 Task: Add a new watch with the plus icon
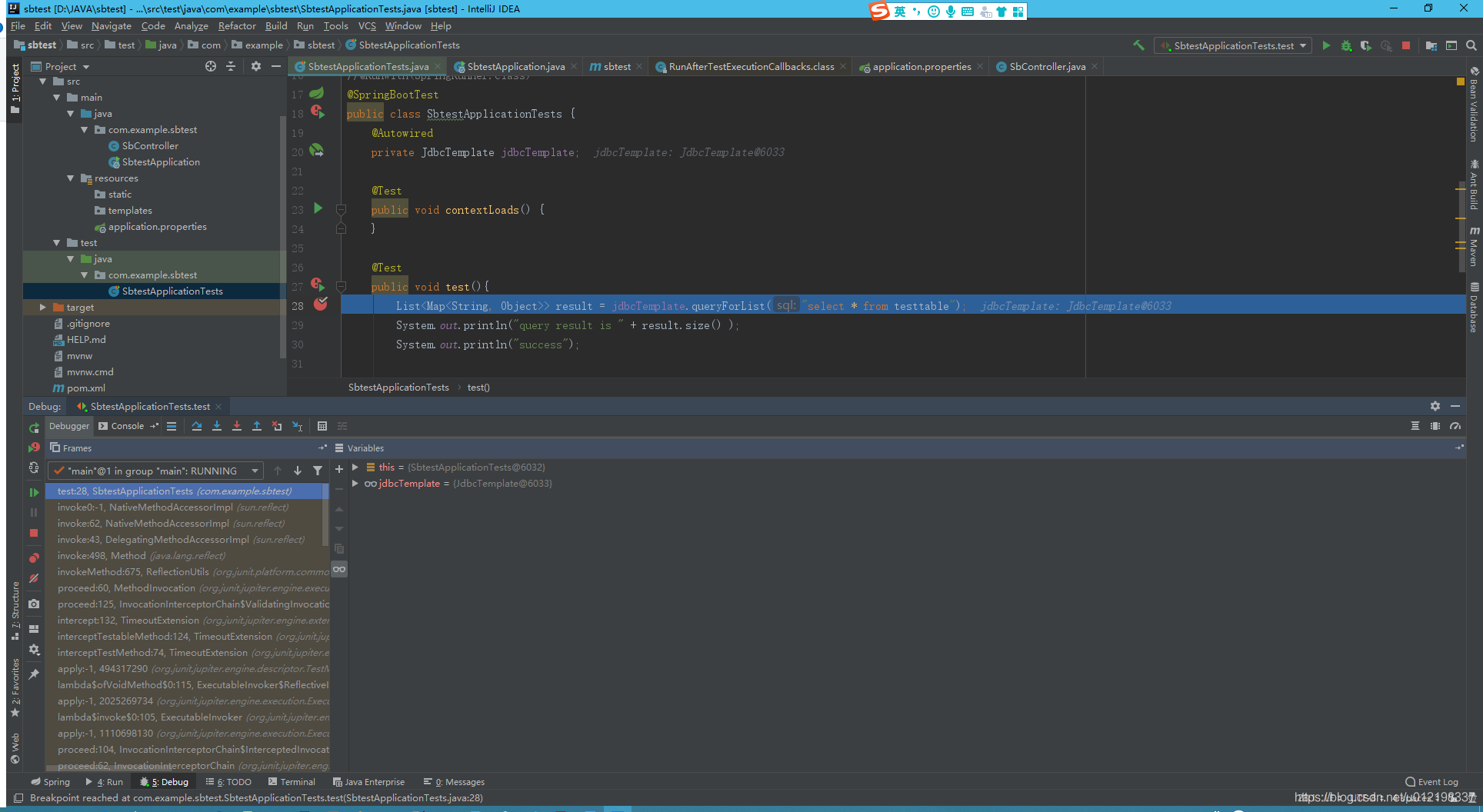click(339, 469)
